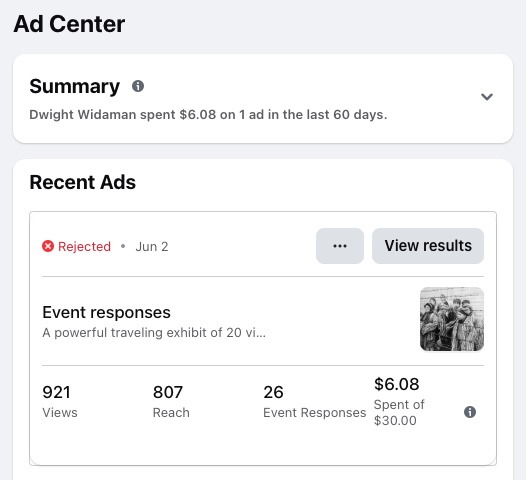Screen dimensions: 526x480
Task: Click the View results button
Action: point(428,246)
